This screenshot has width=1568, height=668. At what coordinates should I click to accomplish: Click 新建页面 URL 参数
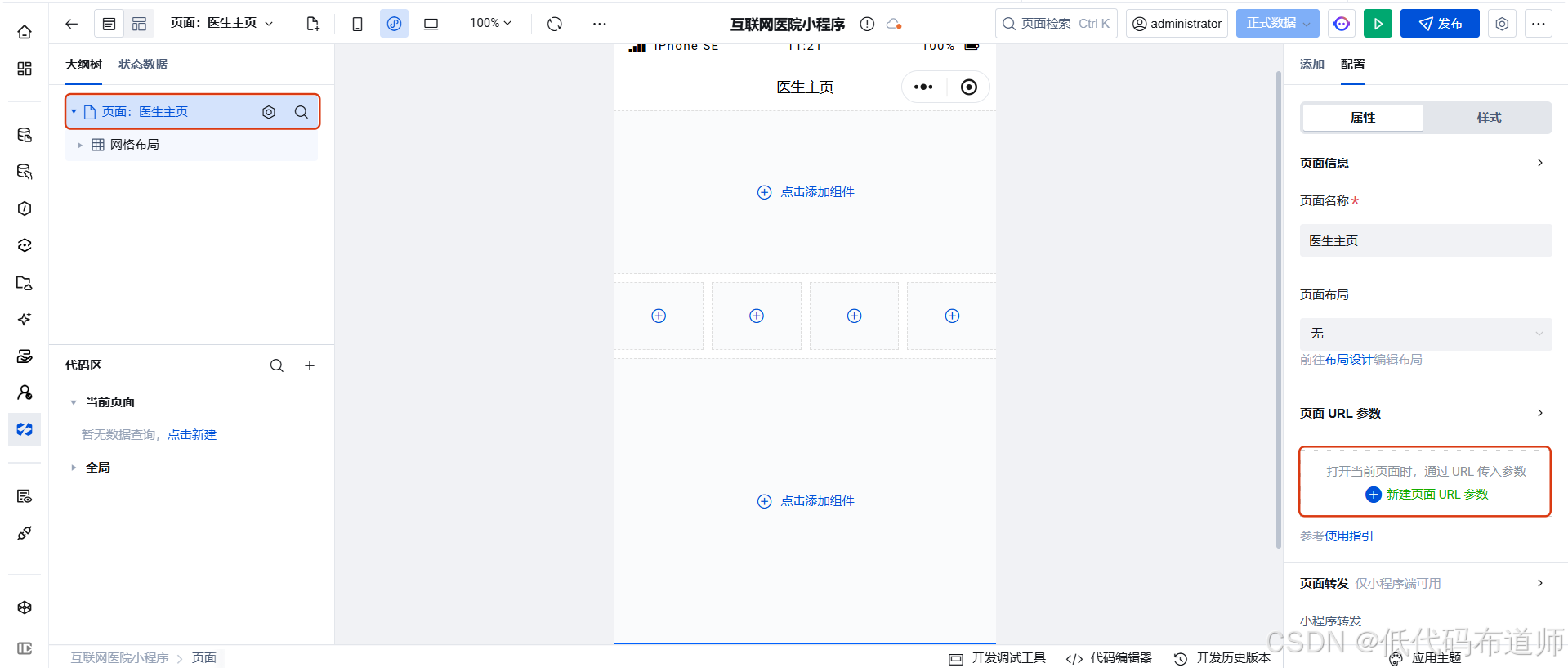tap(1427, 495)
